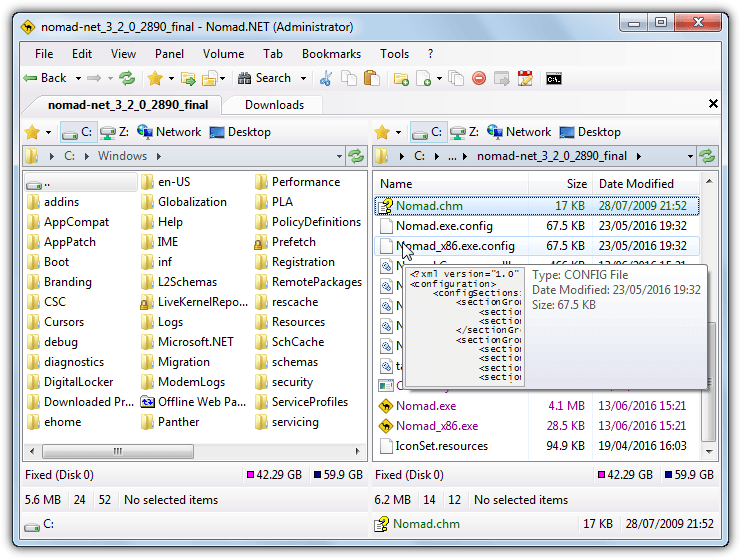Open the question mark help menu
Screen dimensions: 741x558
(x=430, y=54)
